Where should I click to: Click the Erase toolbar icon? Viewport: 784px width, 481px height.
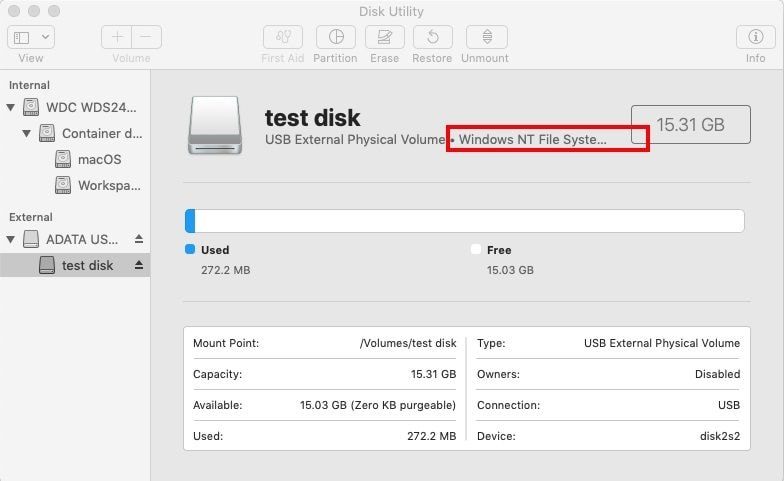coord(384,37)
